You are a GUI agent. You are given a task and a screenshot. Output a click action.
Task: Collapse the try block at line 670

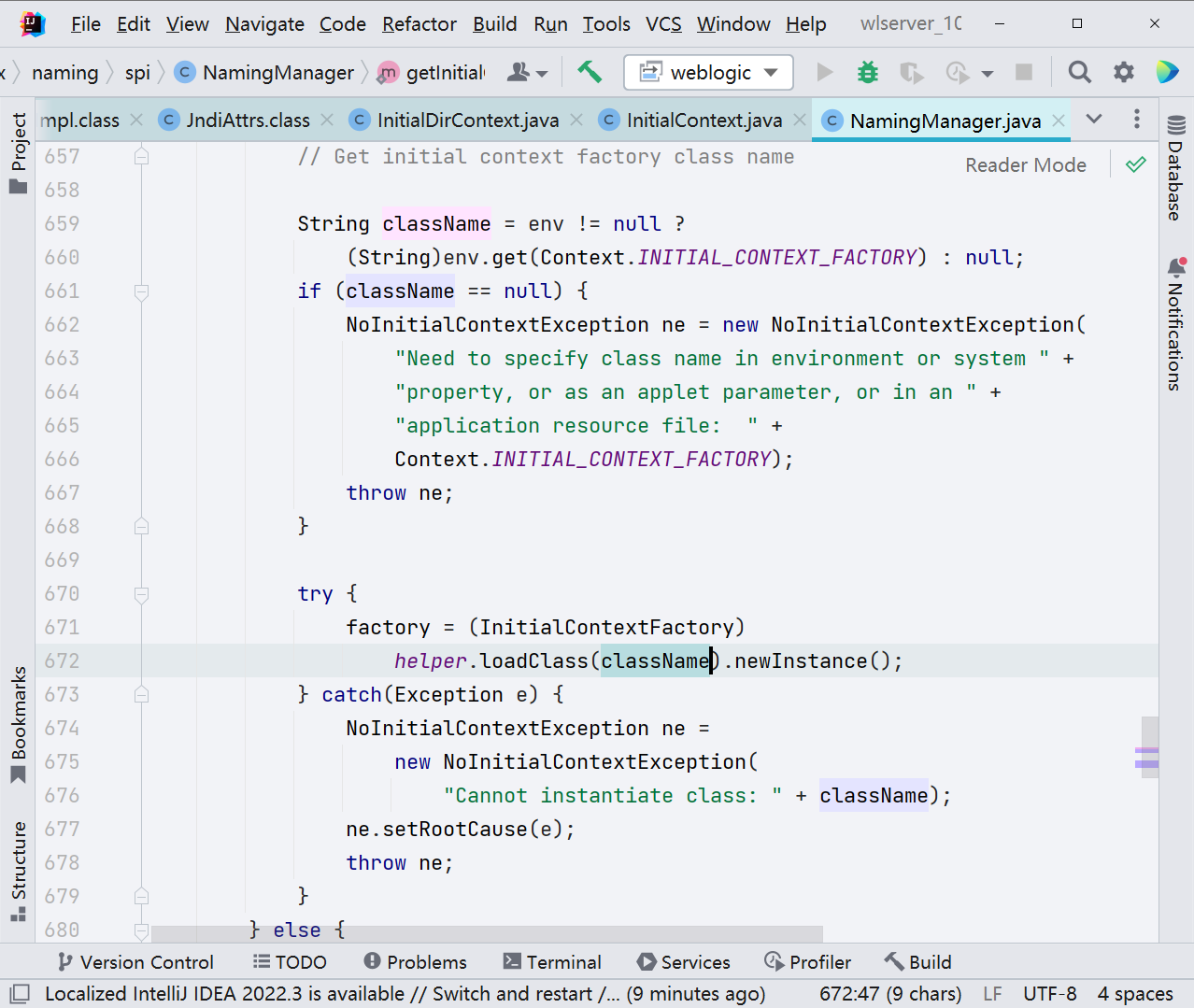point(141,593)
